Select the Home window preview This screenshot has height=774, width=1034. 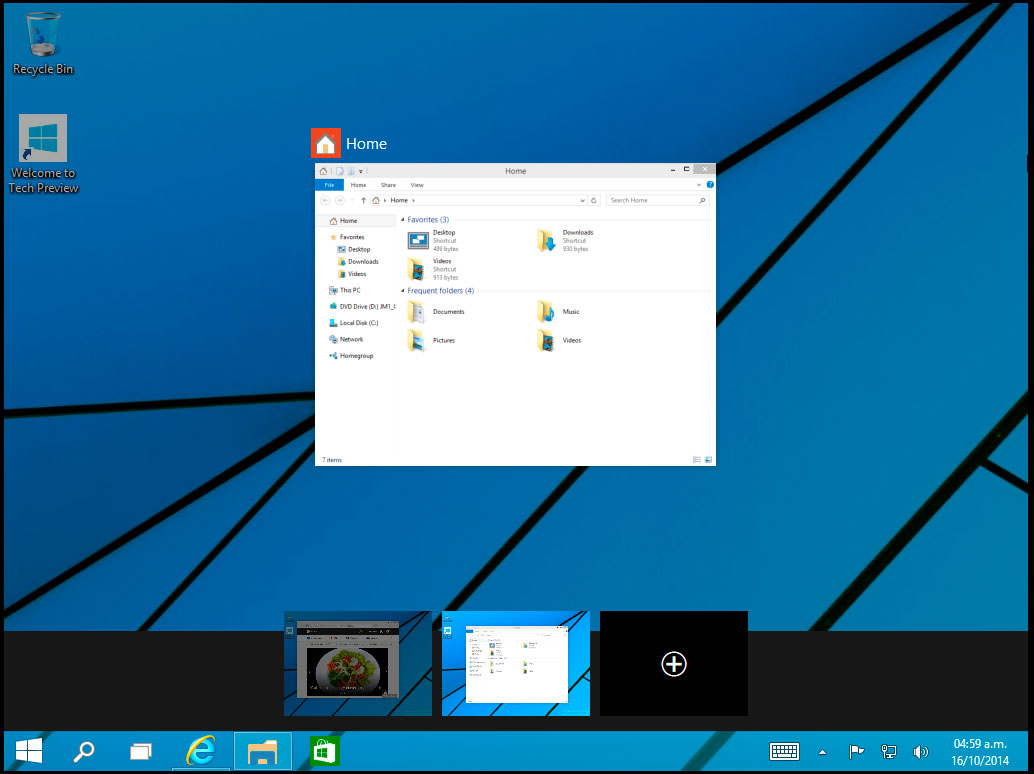point(515,330)
